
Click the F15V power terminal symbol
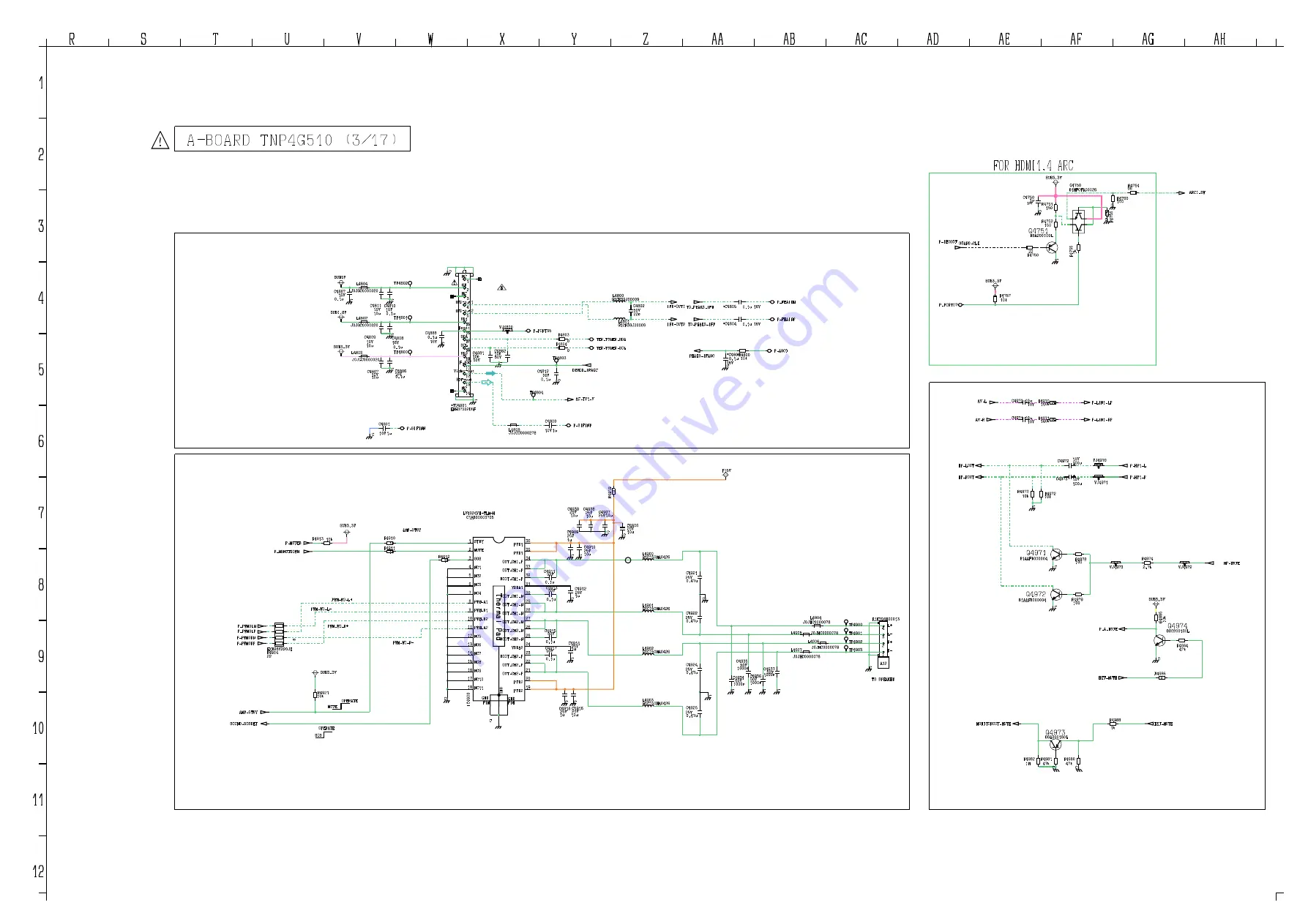pos(726,474)
